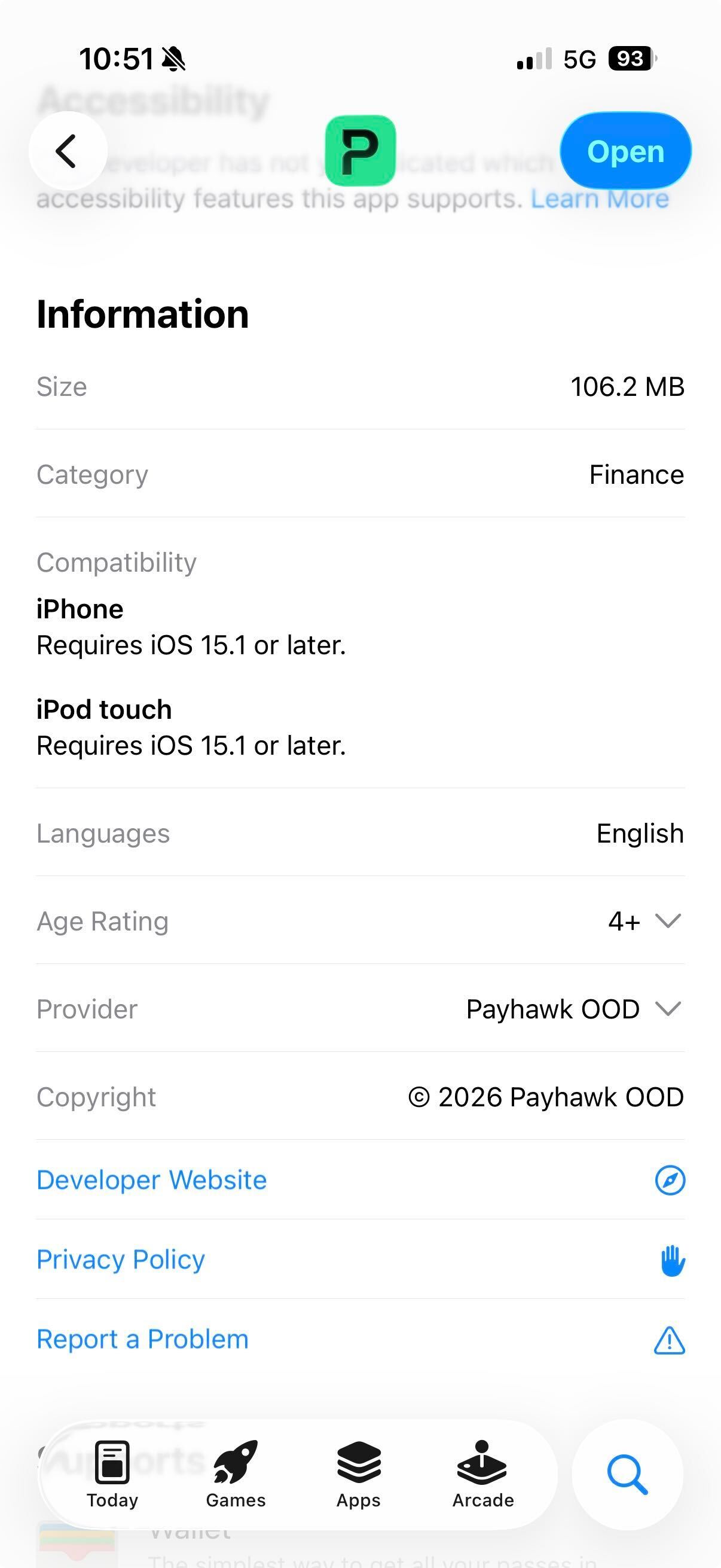Tap the Payhawk app icon at top
The width and height of the screenshot is (721, 1568).
[x=360, y=151]
